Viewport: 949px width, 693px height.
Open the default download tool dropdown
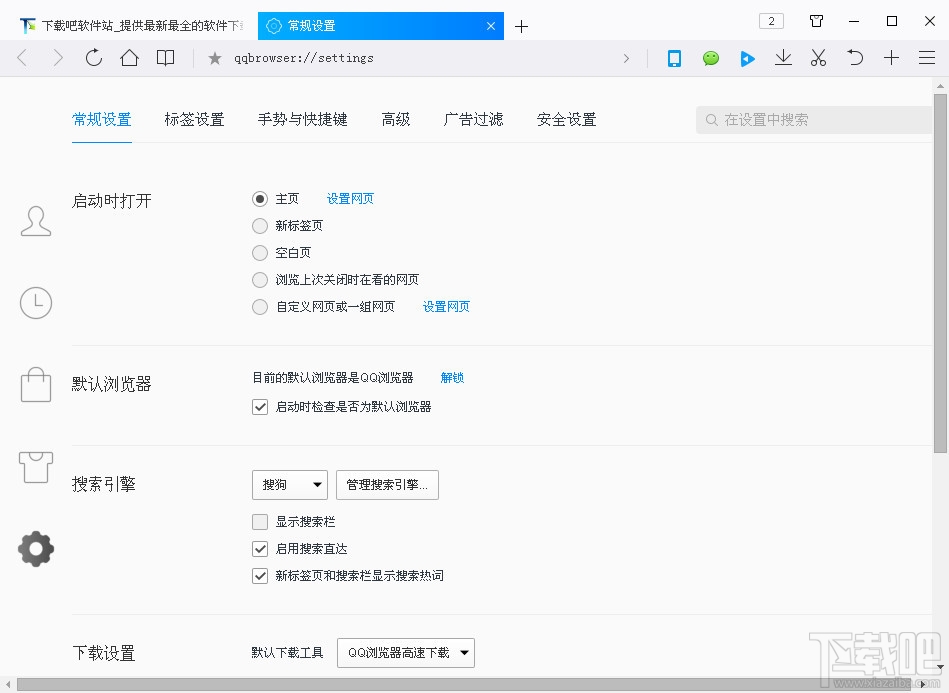tap(406, 652)
